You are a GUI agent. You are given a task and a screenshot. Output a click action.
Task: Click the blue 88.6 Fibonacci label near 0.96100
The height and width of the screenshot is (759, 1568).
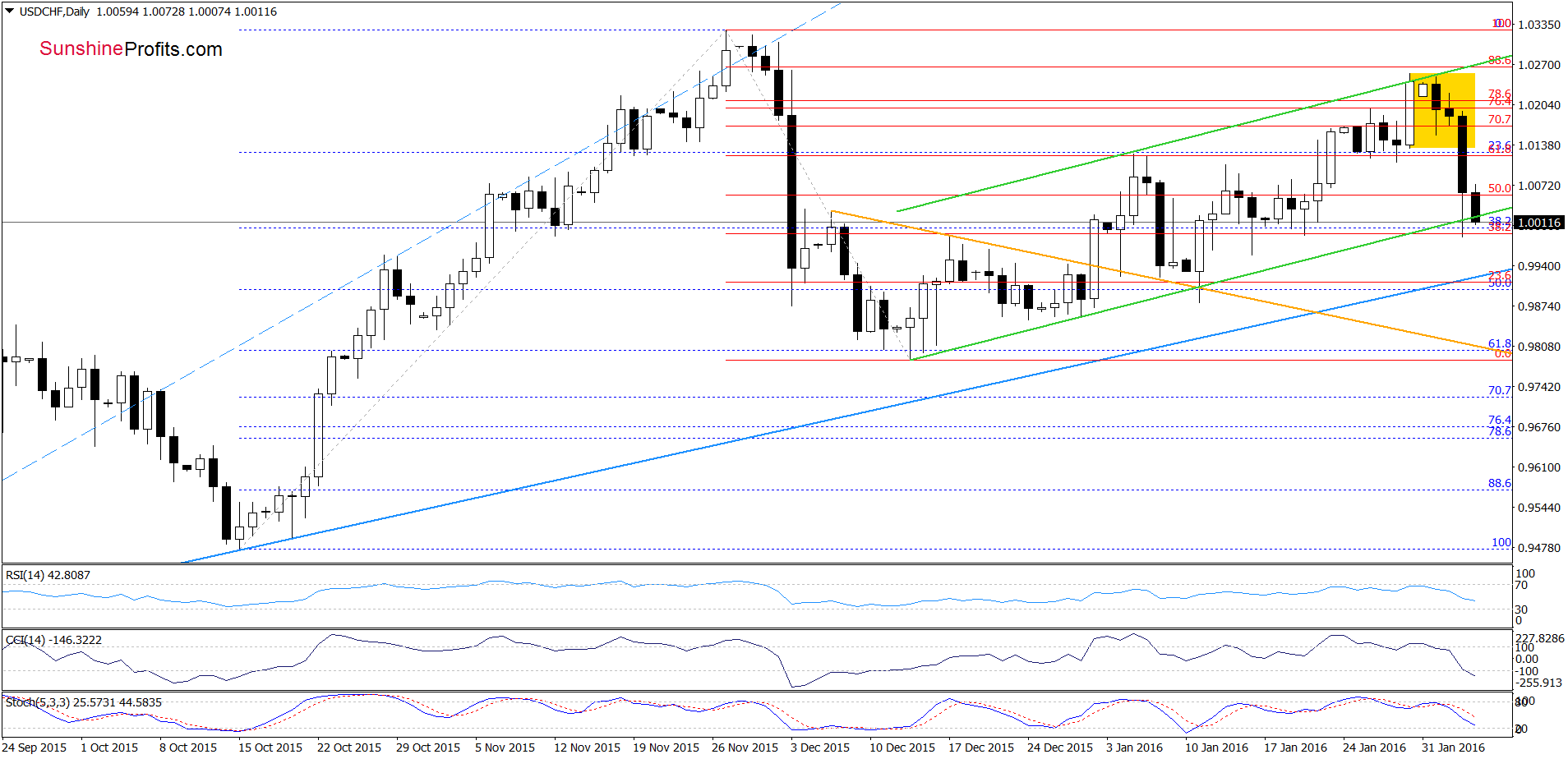tap(1500, 483)
